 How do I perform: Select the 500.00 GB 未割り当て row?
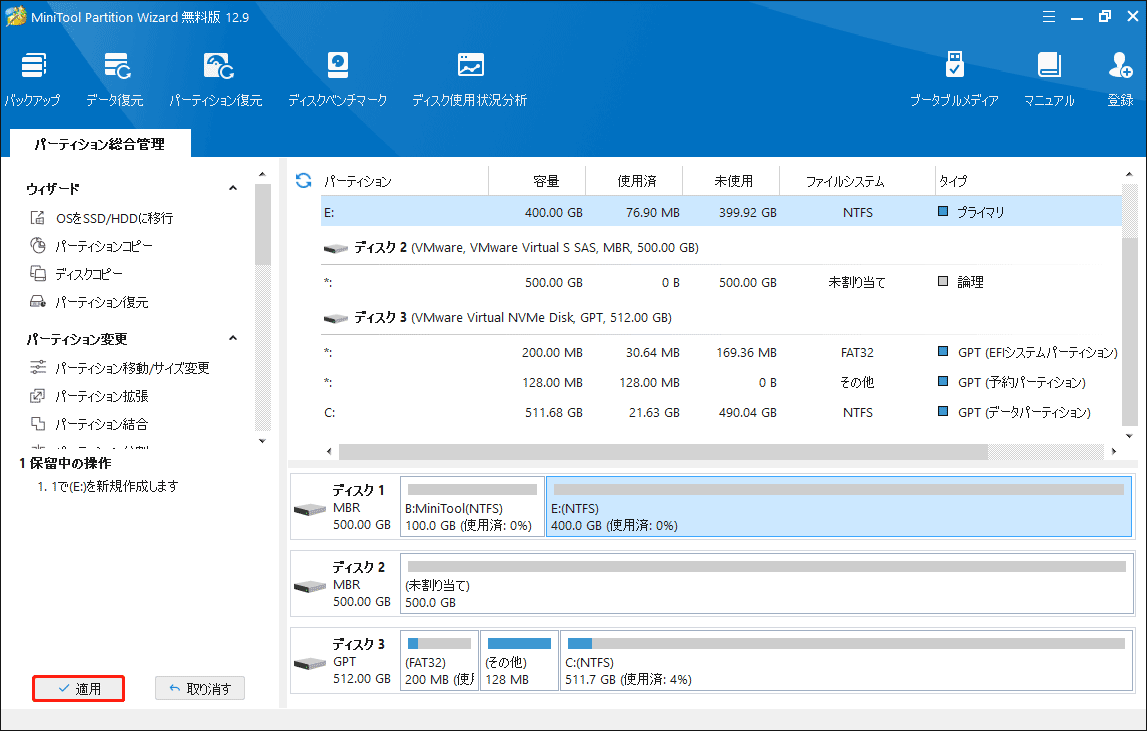pyautogui.click(x=721, y=282)
